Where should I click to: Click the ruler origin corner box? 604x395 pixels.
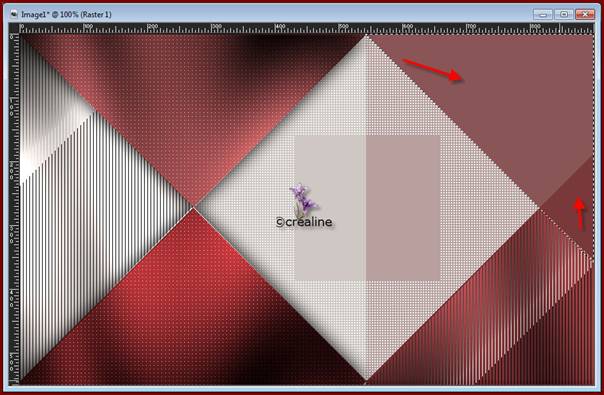coord(14,28)
